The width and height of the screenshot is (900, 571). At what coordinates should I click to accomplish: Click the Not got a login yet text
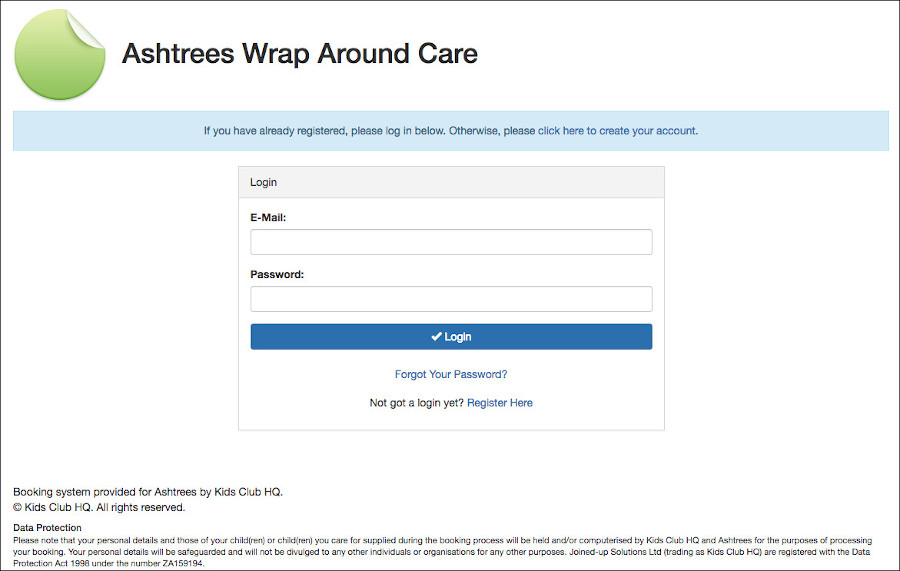pos(417,403)
